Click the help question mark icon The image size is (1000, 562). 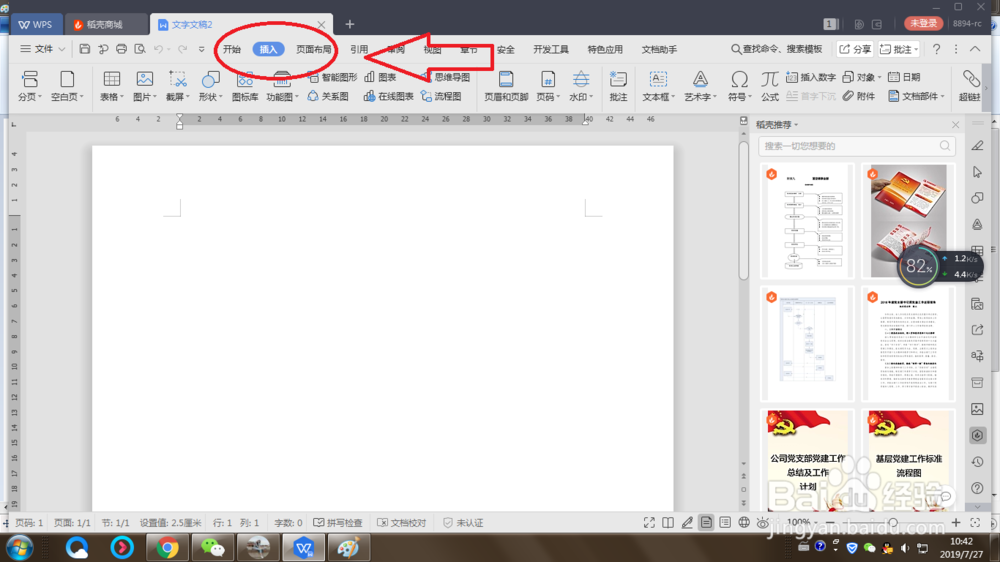point(936,49)
